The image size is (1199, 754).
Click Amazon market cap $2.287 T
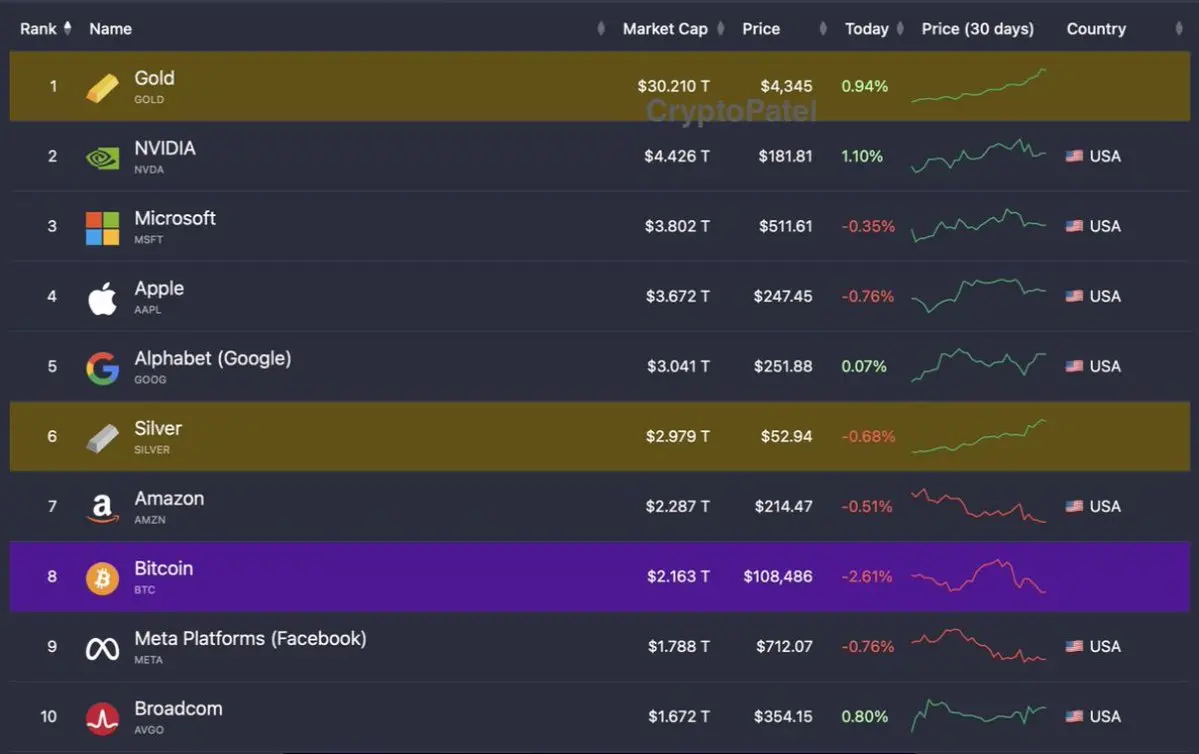tap(677, 506)
